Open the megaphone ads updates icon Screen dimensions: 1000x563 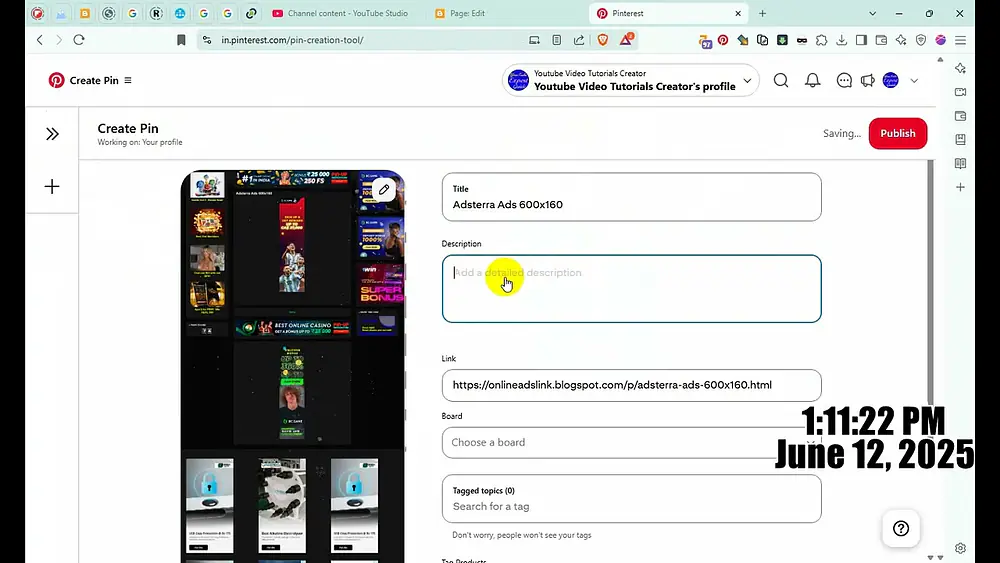tap(867, 80)
